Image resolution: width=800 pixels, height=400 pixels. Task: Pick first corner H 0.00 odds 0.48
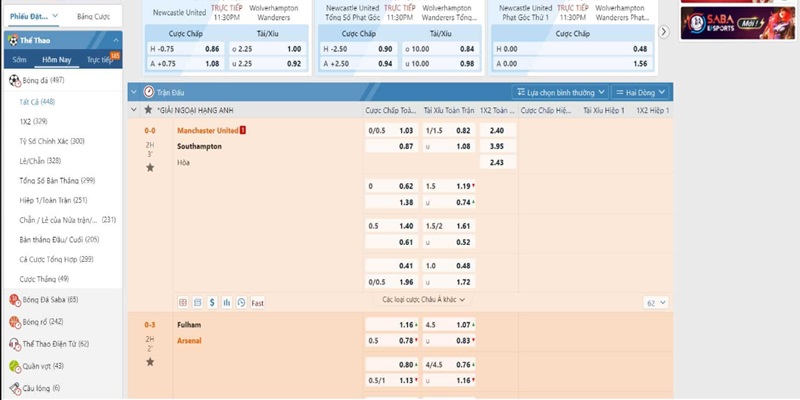click(572, 49)
